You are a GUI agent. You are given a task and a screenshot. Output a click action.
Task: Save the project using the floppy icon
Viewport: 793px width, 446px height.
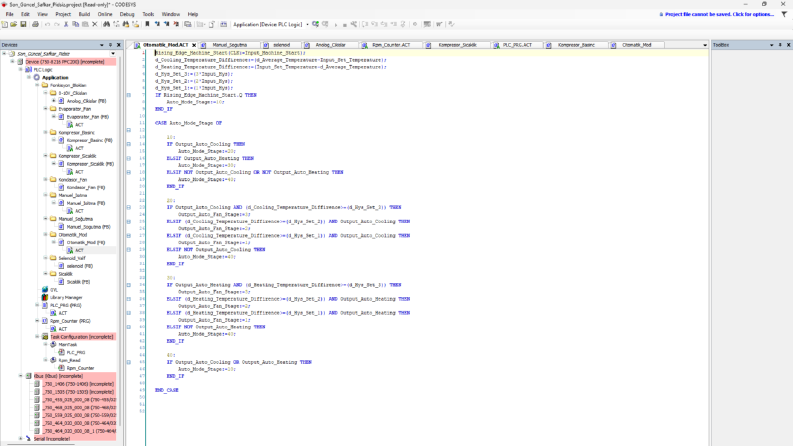tap(23, 24)
